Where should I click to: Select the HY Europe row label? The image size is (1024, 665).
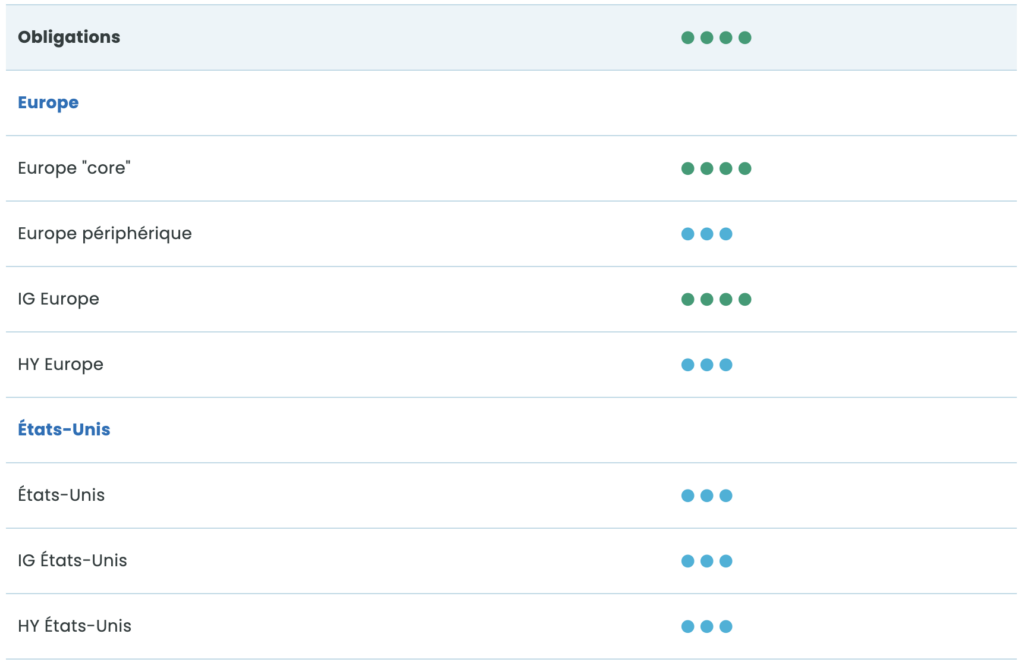pyautogui.click(x=60, y=365)
